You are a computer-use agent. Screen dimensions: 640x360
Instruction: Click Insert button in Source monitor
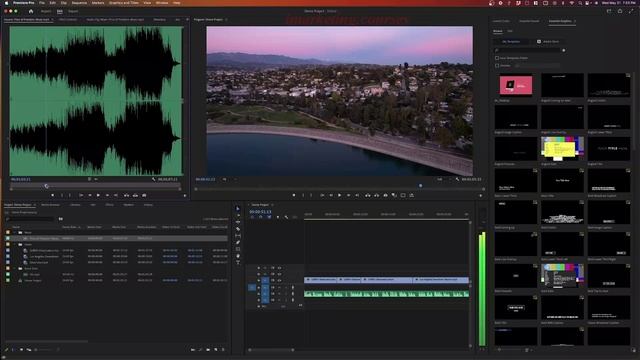point(127,196)
